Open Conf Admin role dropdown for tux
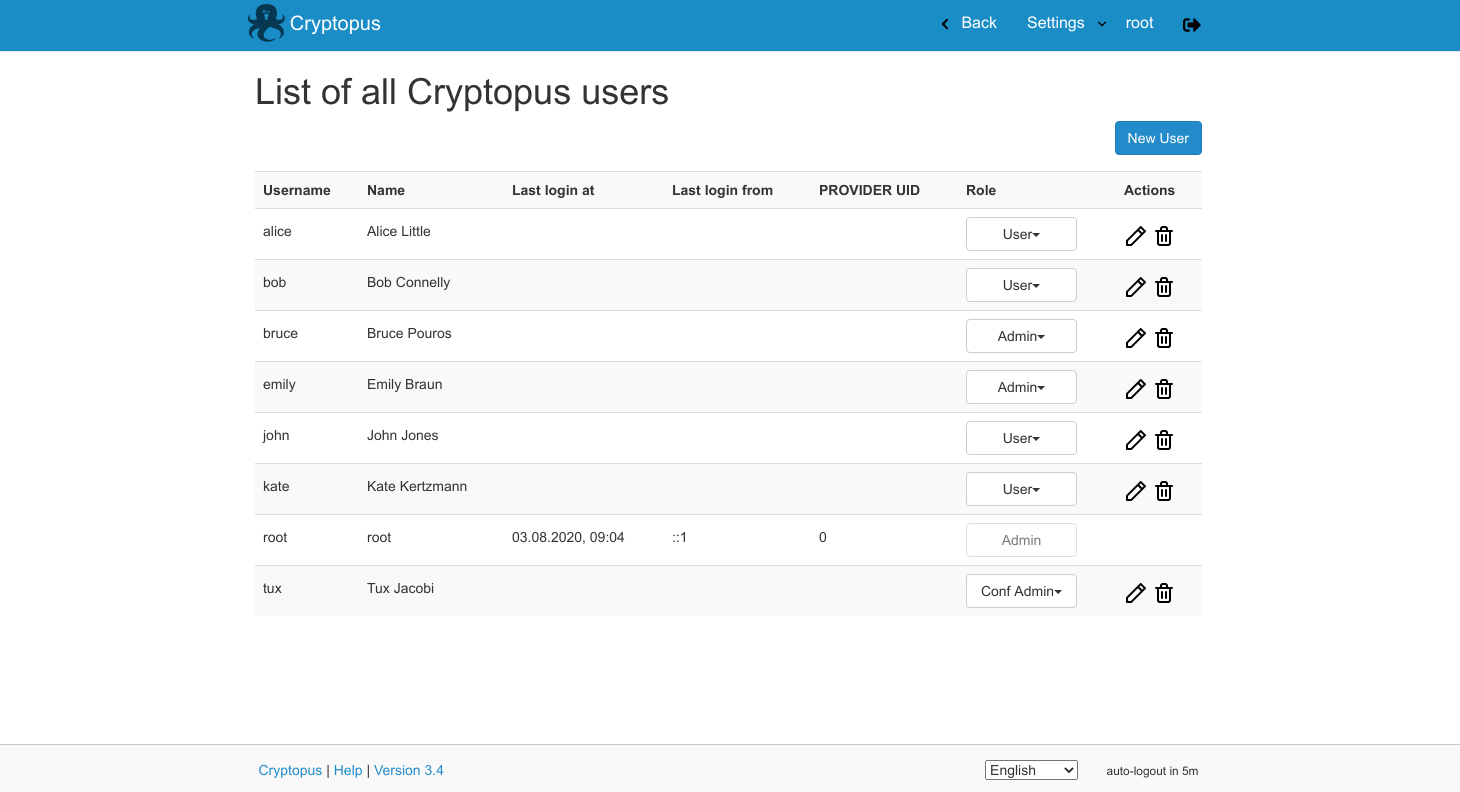 click(x=1021, y=591)
